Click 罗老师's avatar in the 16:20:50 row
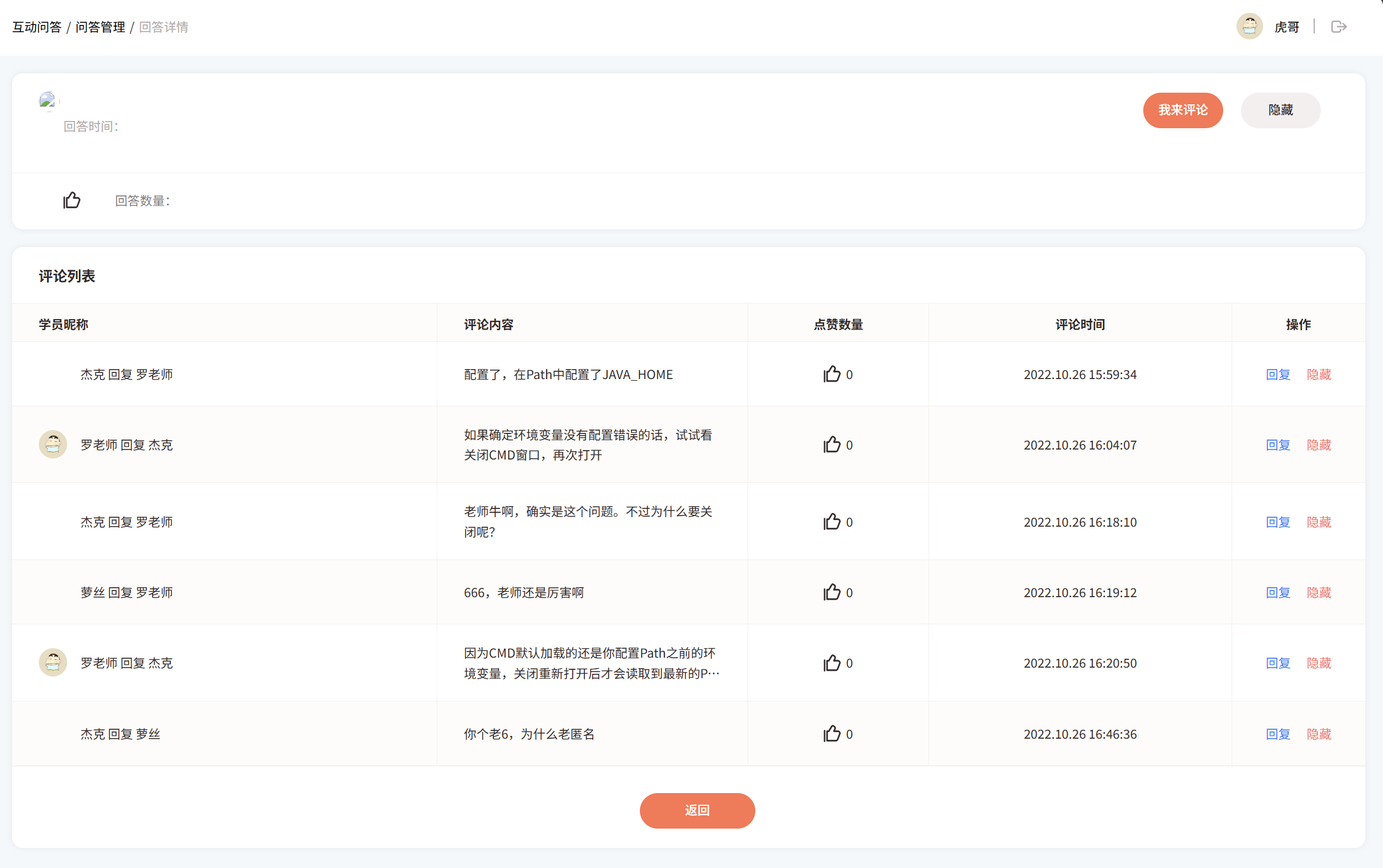This screenshot has width=1383, height=868. point(53,663)
